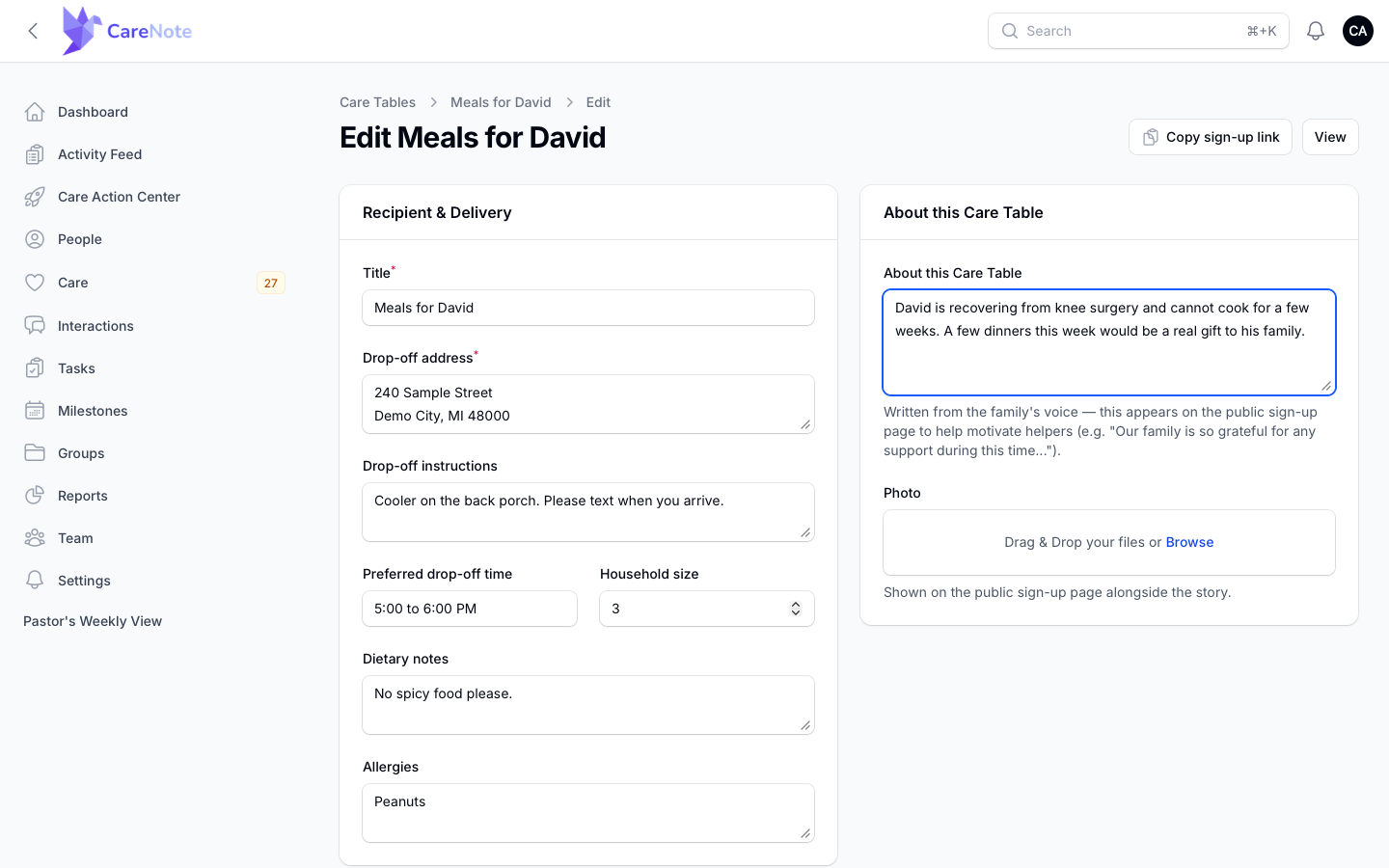The width and height of the screenshot is (1389, 868).
Task: Open notifications bell
Action: pos(1316,31)
